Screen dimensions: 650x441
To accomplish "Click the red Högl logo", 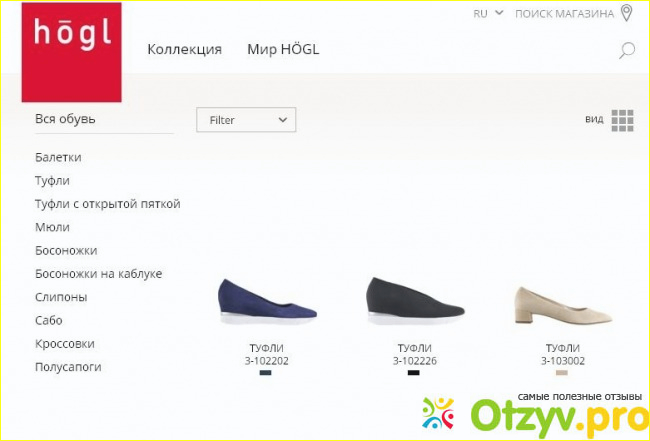I will coord(72,52).
